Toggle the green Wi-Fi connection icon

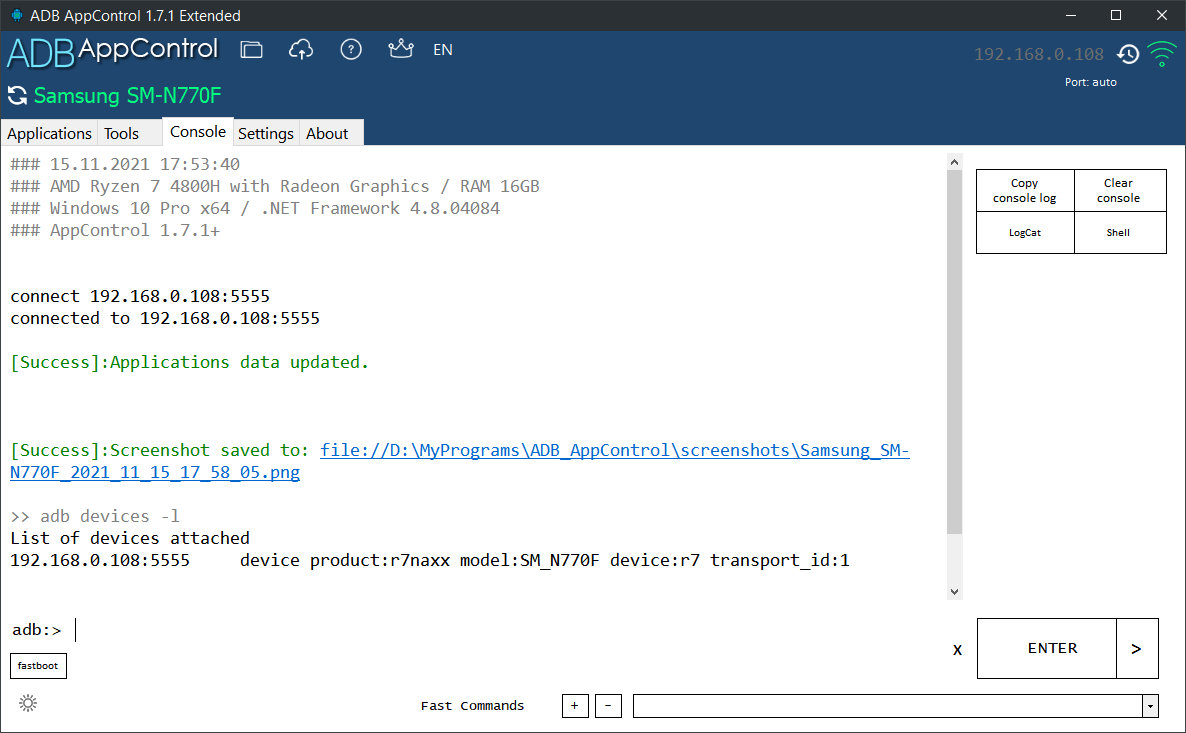coord(1162,54)
